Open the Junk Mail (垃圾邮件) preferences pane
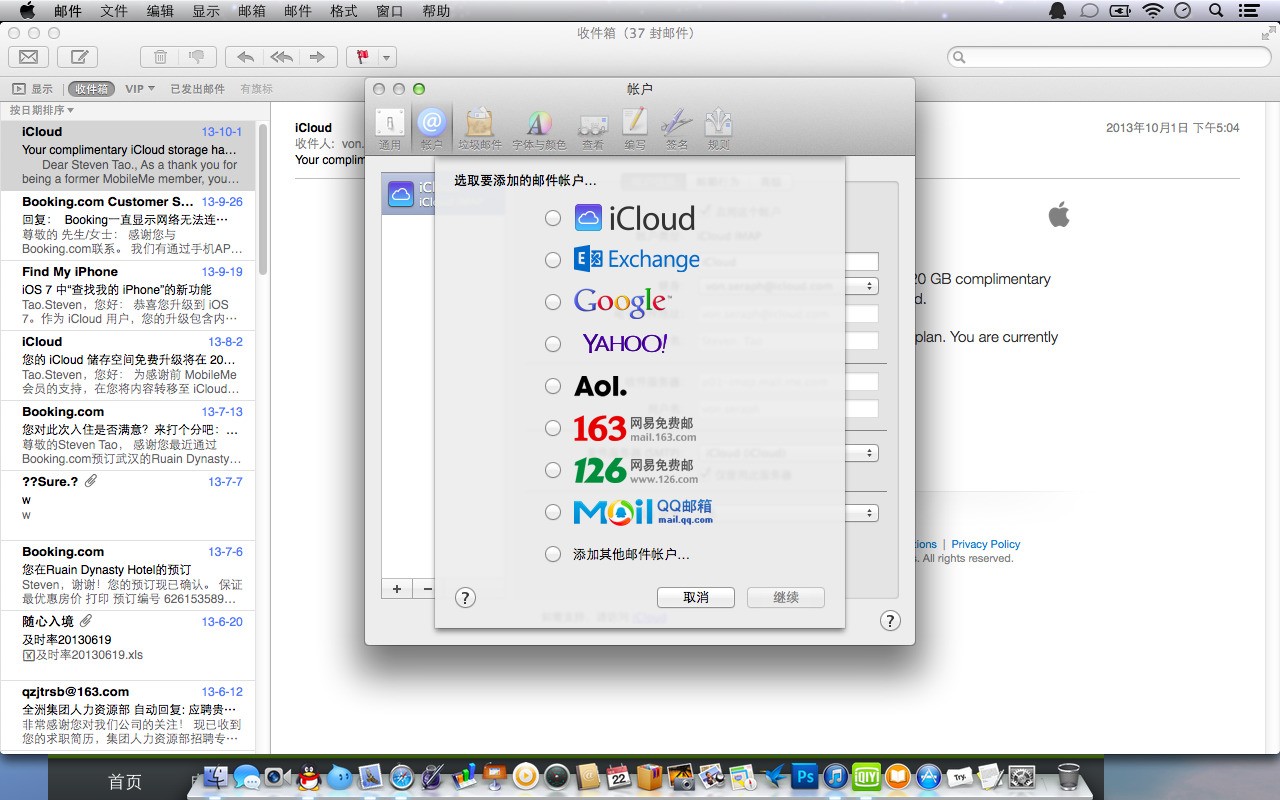The width and height of the screenshot is (1280, 800). (480, 129)
